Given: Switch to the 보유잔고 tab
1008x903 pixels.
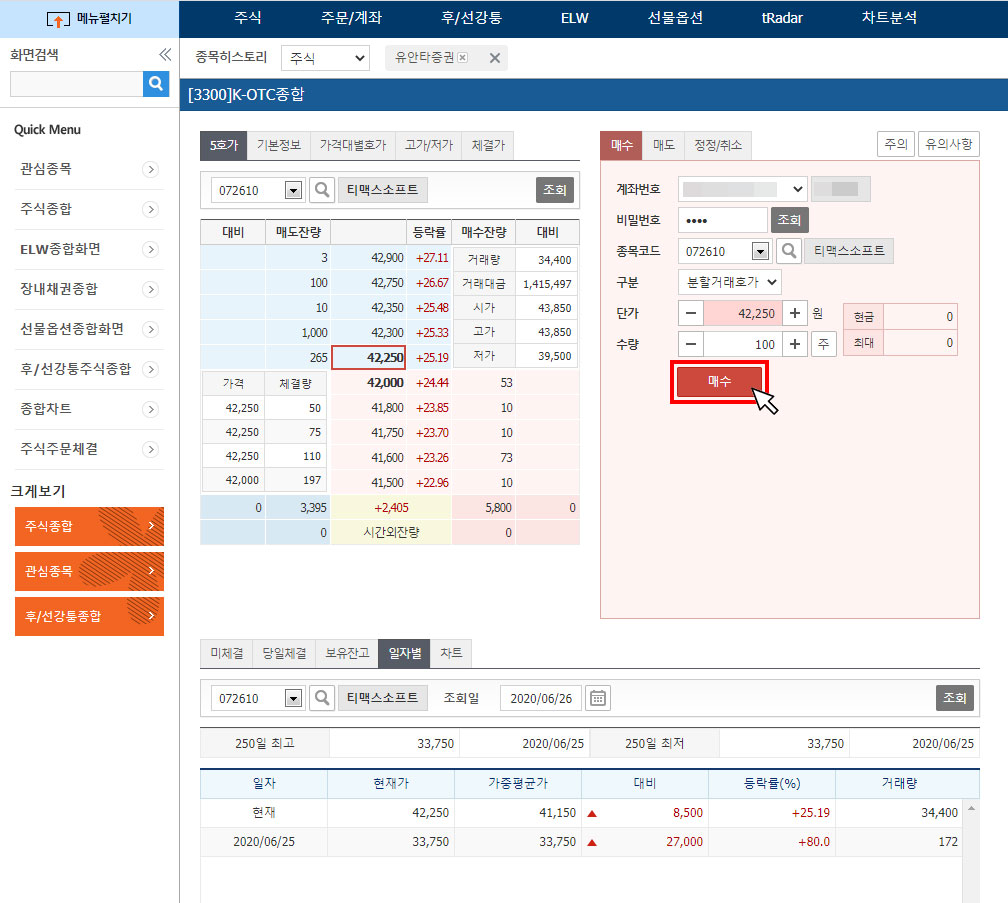Looking at the screenshot, I should [x=346, y=653].
